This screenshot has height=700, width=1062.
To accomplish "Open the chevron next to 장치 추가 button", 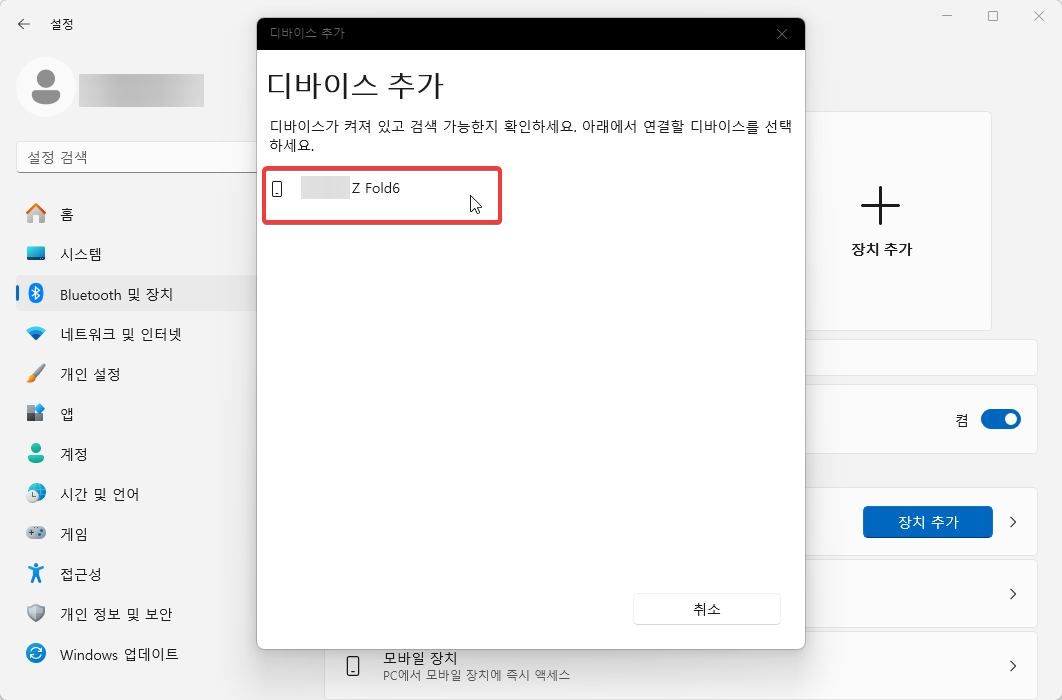I will [1012, 521].
